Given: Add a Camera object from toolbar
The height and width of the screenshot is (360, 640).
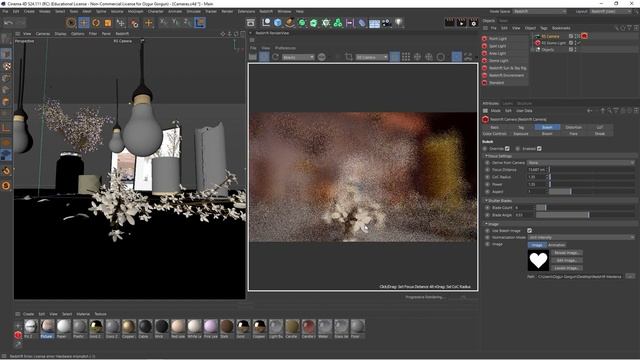Looking at the screenshot, I should point(386,23).
